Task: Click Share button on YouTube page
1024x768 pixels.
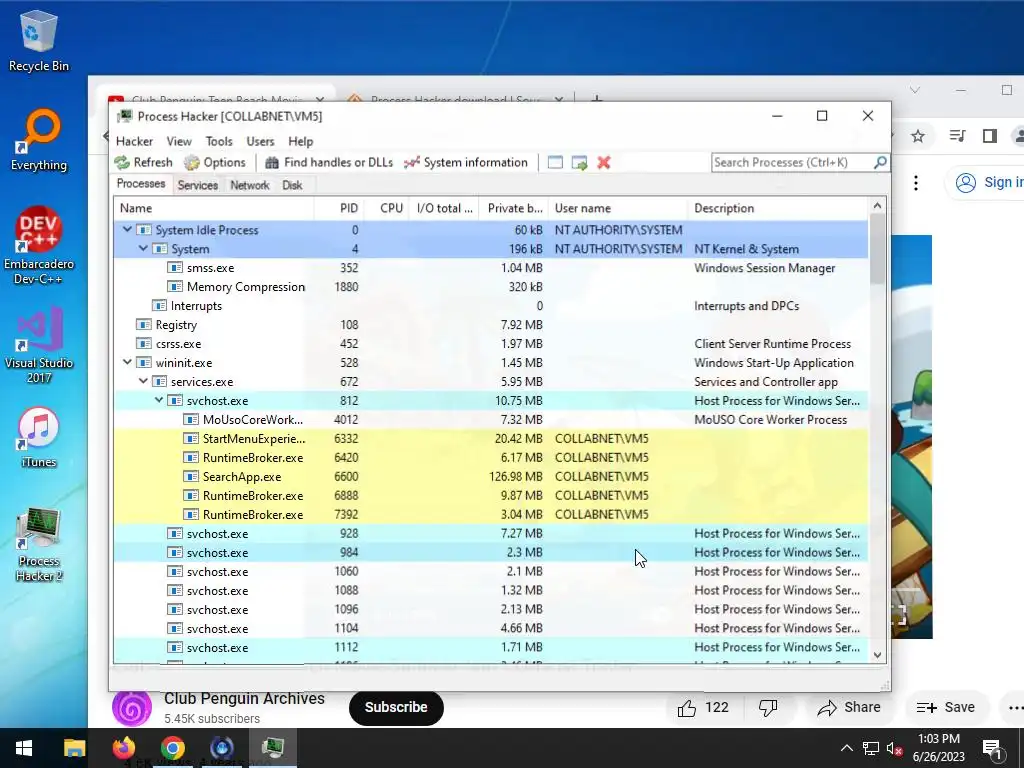Action: 849,708
